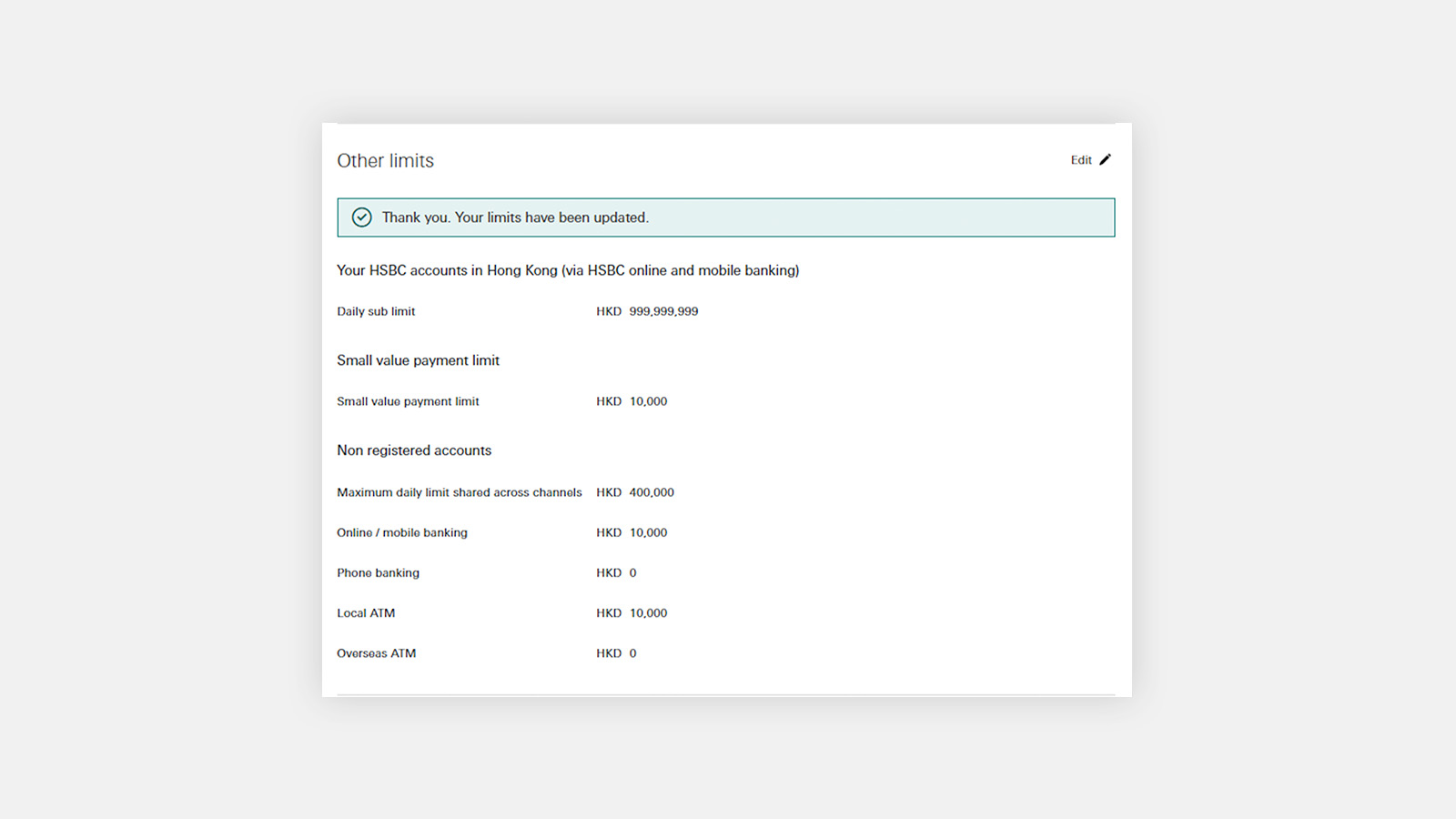The image size is (1456, 819).
Task: Click the Phone banking HKD 0 value
Action: [616, 572]
